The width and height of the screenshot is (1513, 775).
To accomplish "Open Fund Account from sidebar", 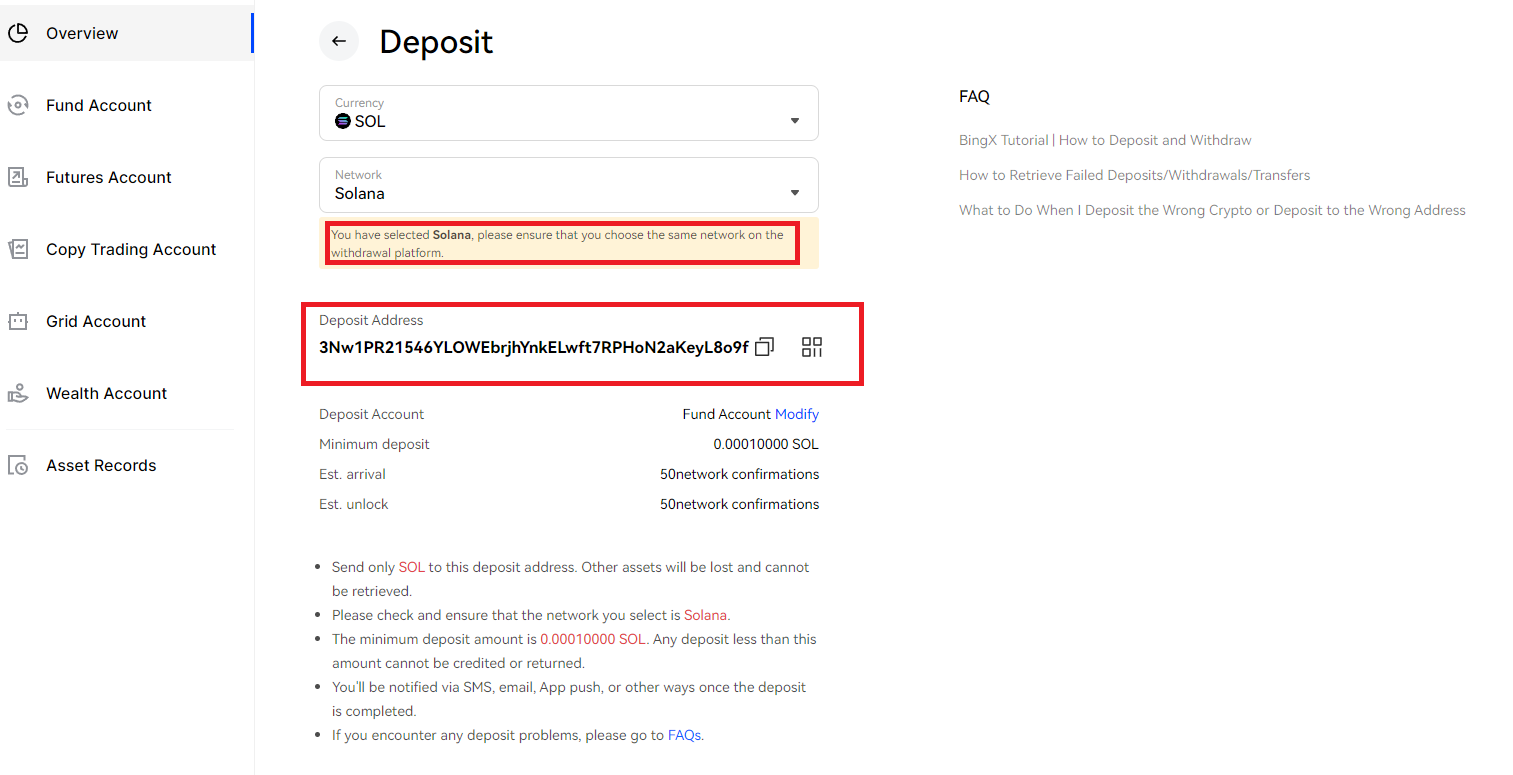I will pyautogui.click(x=99, y=105).
